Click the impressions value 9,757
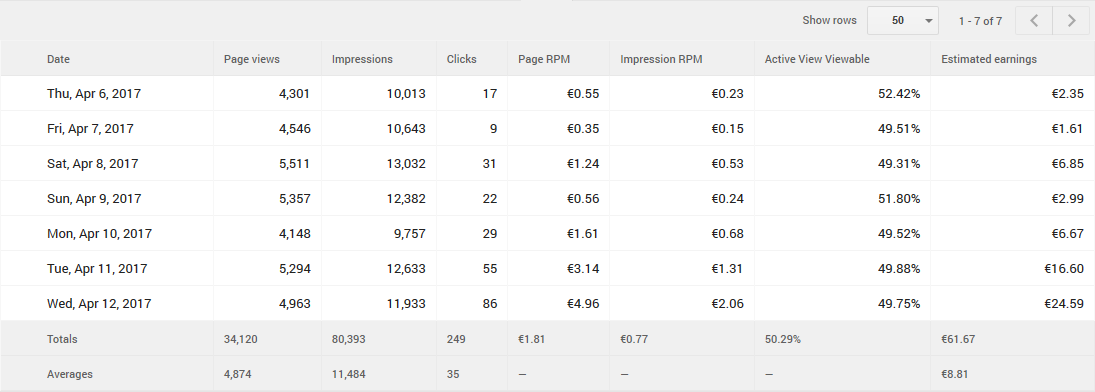Image resolution: width=1095 pixels, height=392 pixels. coord(409,233)
